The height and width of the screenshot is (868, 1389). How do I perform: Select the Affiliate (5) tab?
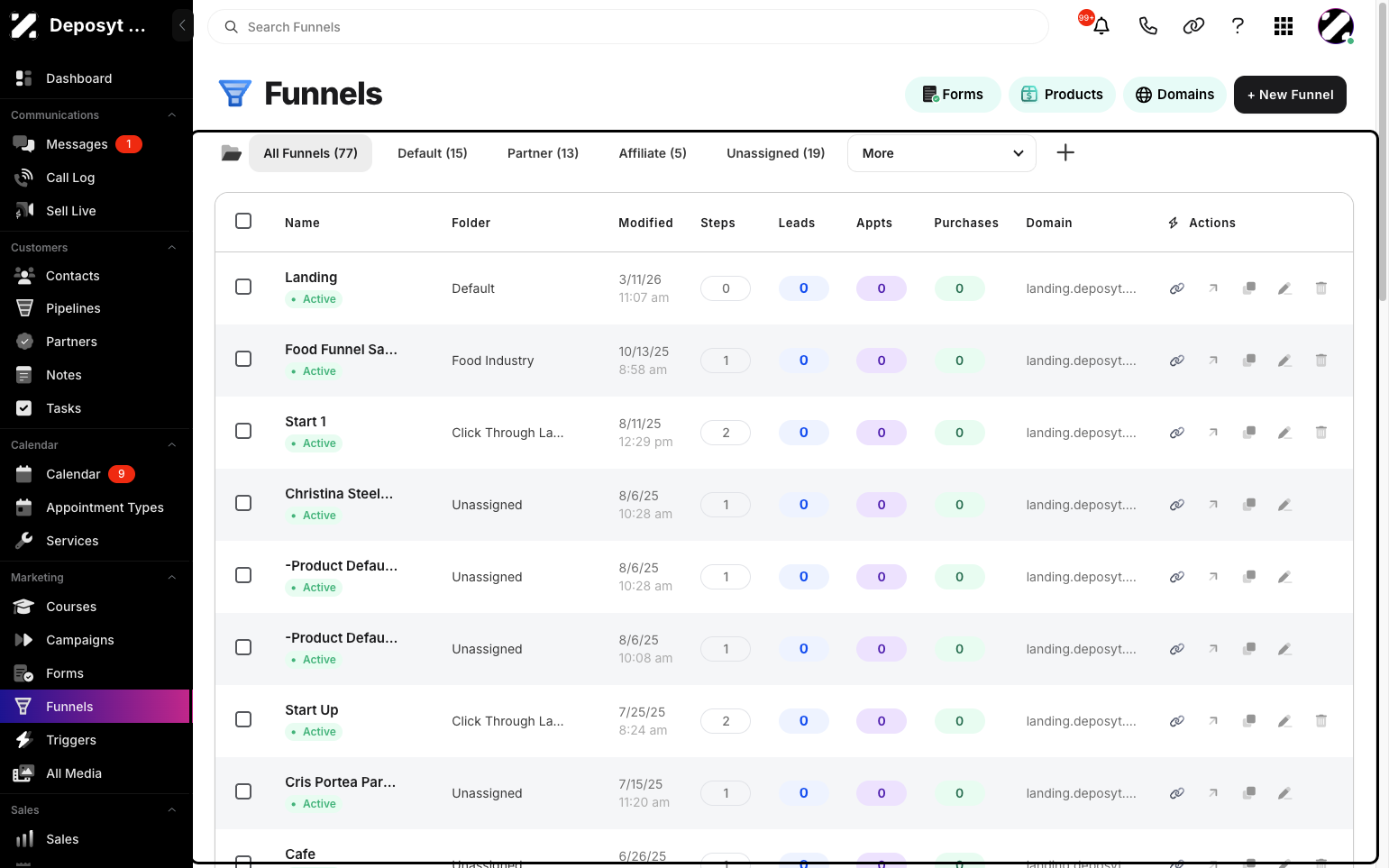point(653,153)
